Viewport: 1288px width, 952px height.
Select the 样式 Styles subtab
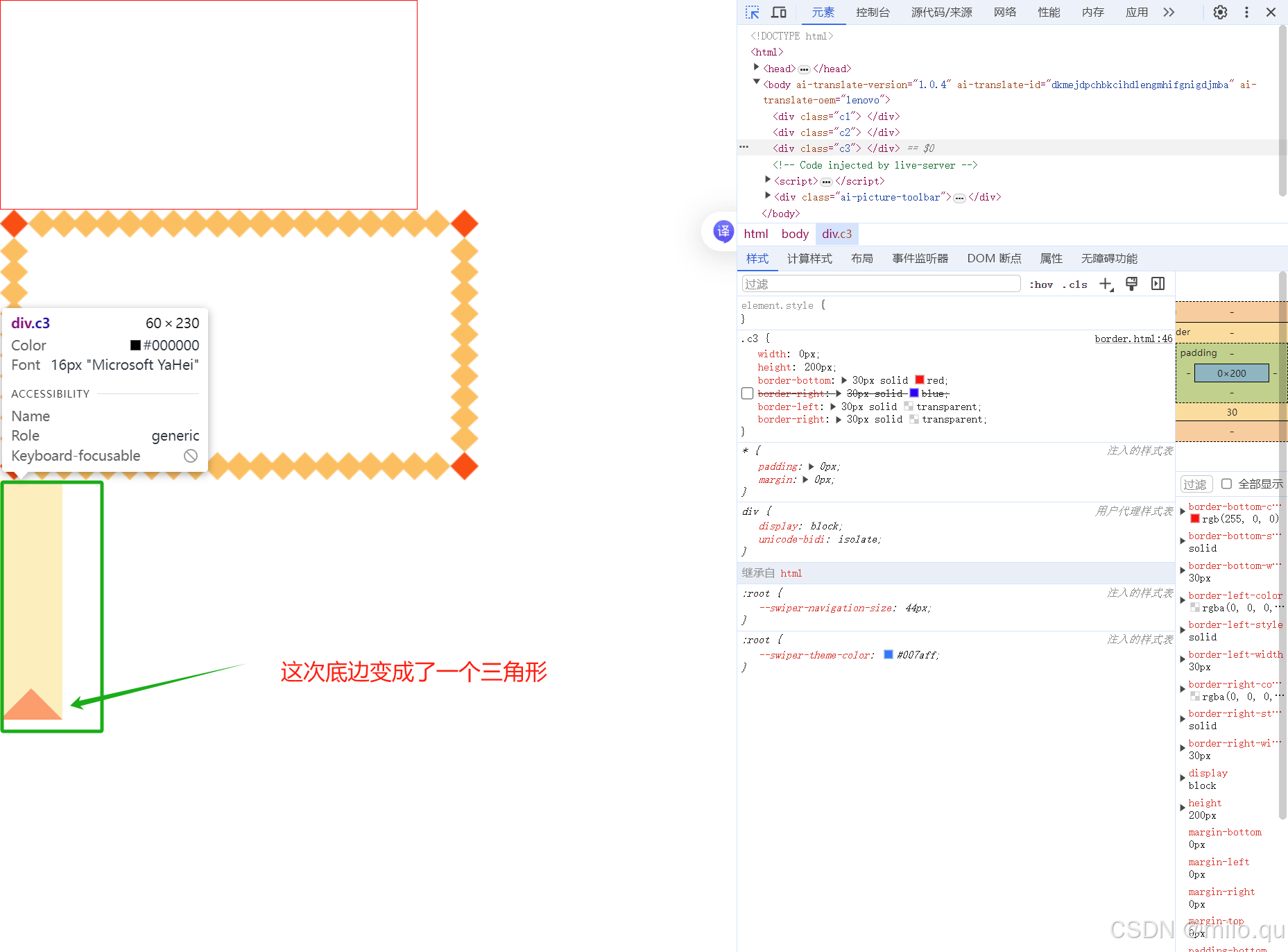pyautogui.click(x=757, y=259)
